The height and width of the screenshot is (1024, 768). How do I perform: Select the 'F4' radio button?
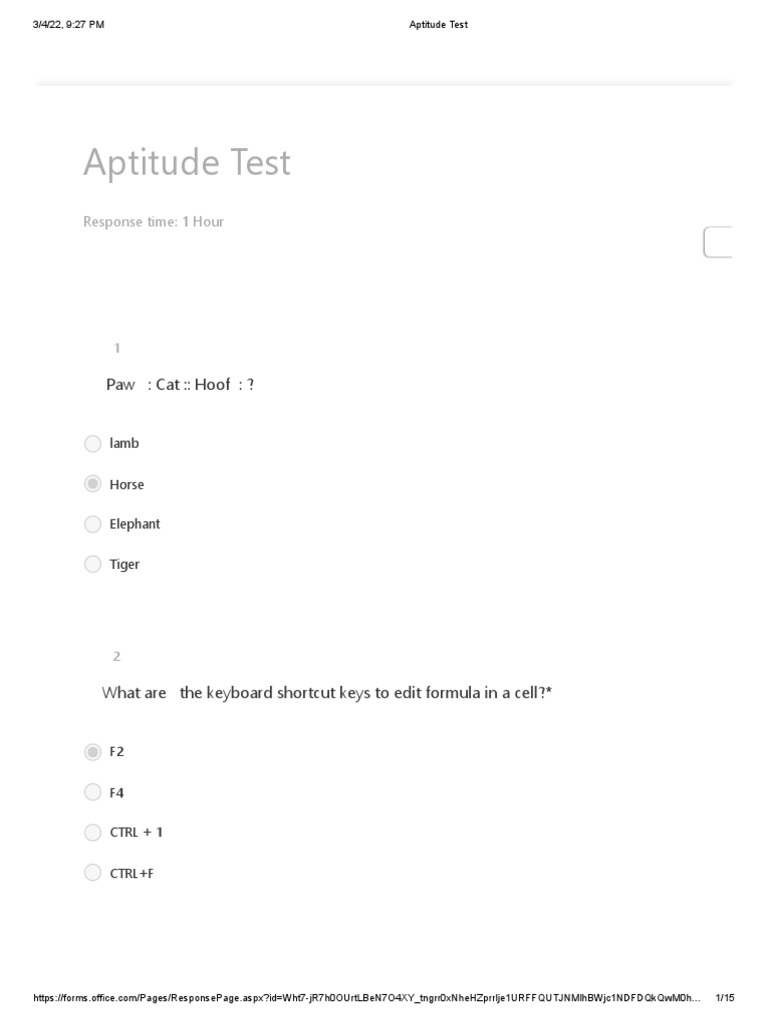click(x=93, y=792)
